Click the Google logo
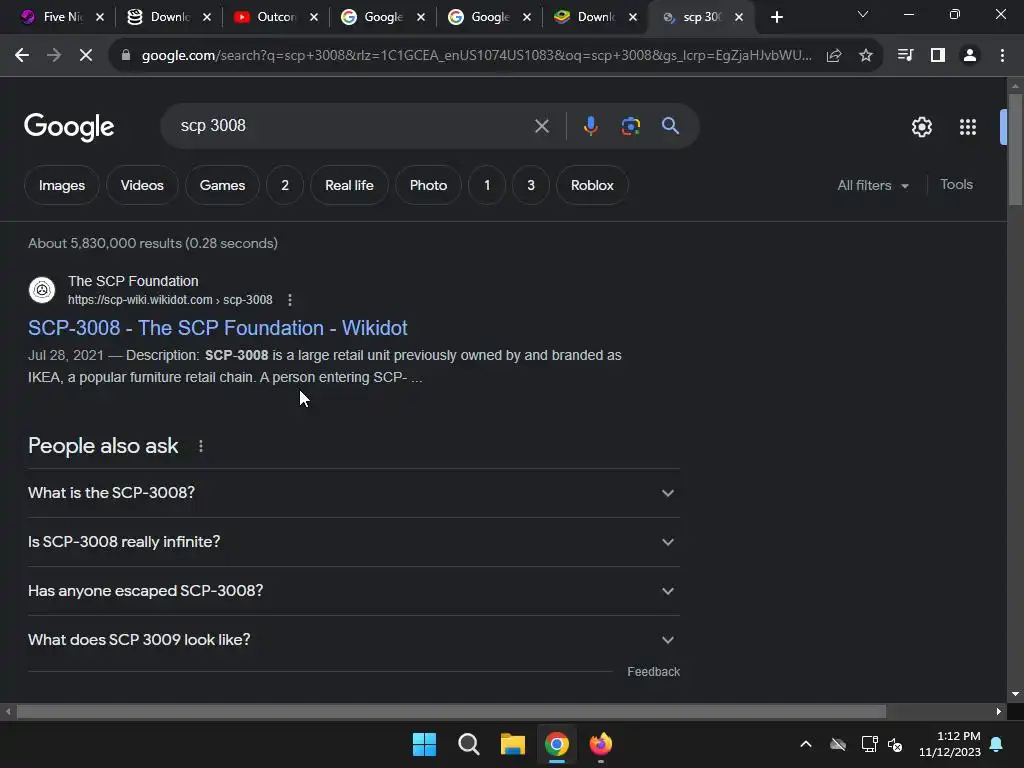1024x768 pixels. [69, 127]
